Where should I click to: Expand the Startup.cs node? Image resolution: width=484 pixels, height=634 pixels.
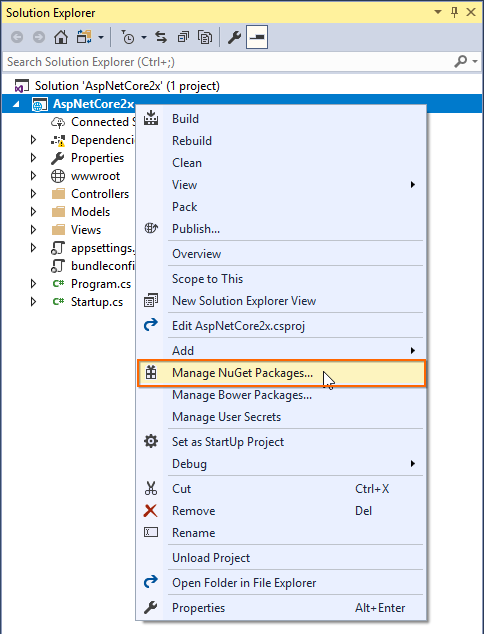[x=34, y=302]
